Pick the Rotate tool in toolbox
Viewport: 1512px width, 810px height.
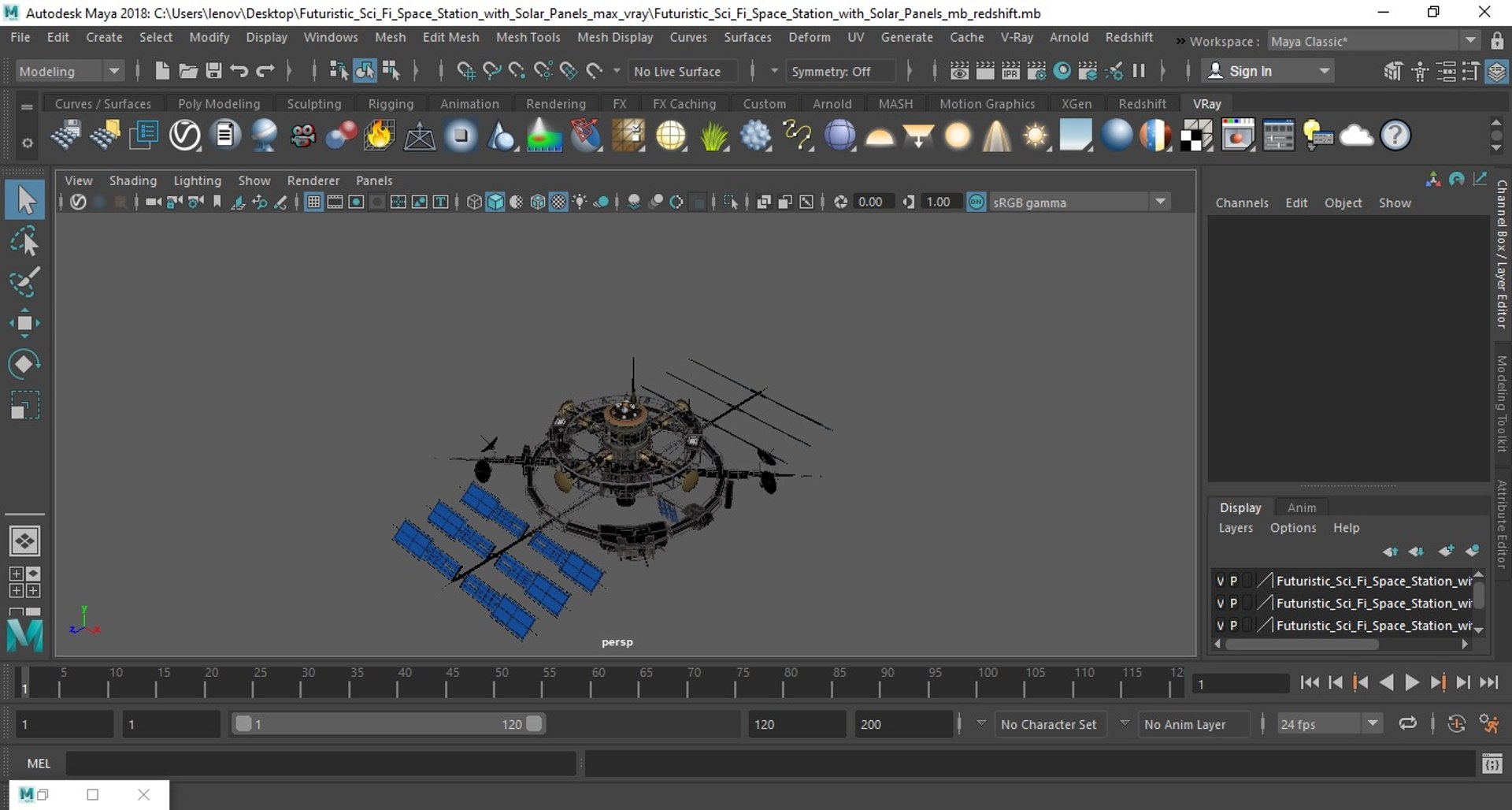25,363
